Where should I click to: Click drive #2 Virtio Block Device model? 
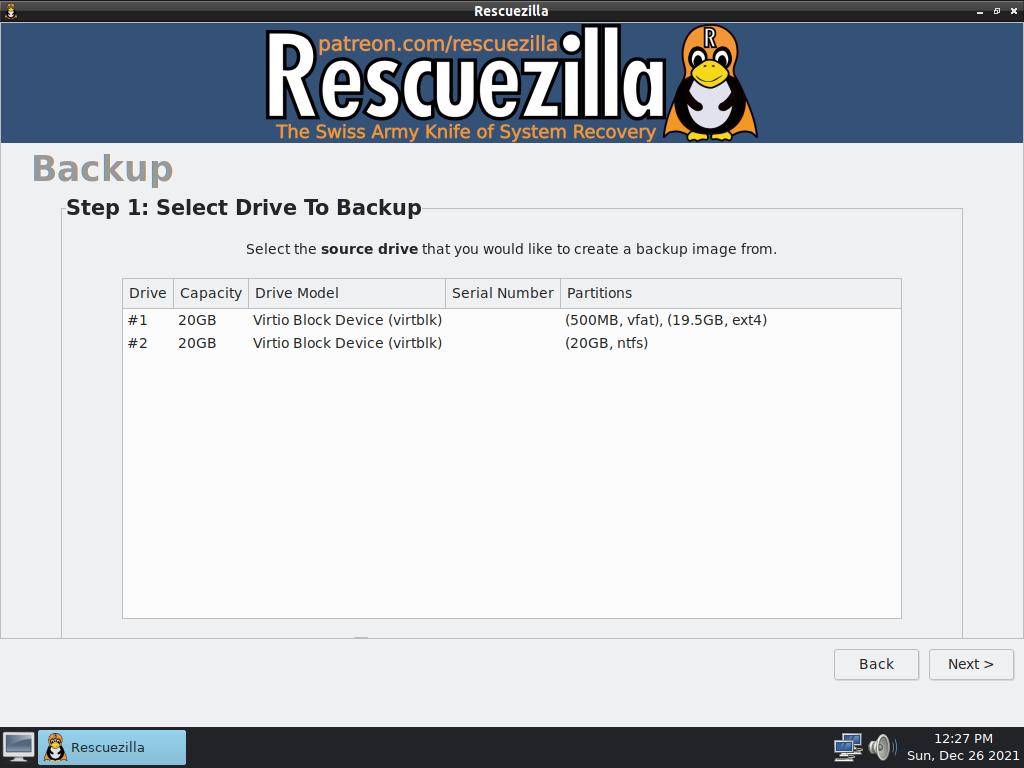[347, 343]
